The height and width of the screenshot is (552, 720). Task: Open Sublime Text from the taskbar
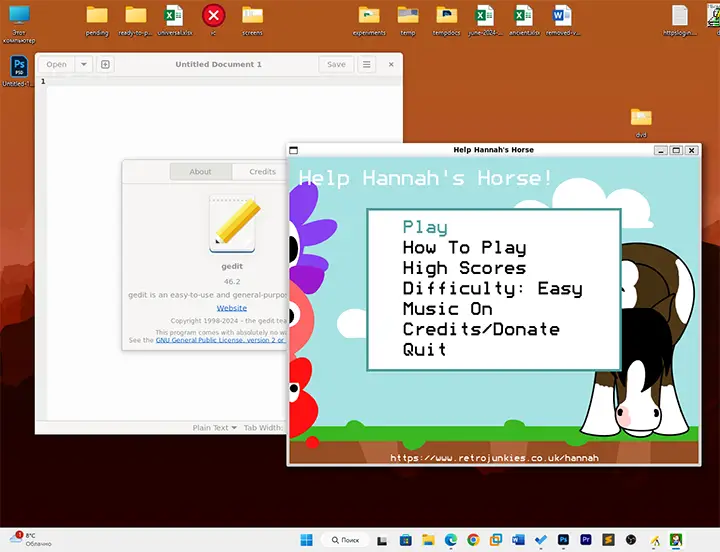608,540
